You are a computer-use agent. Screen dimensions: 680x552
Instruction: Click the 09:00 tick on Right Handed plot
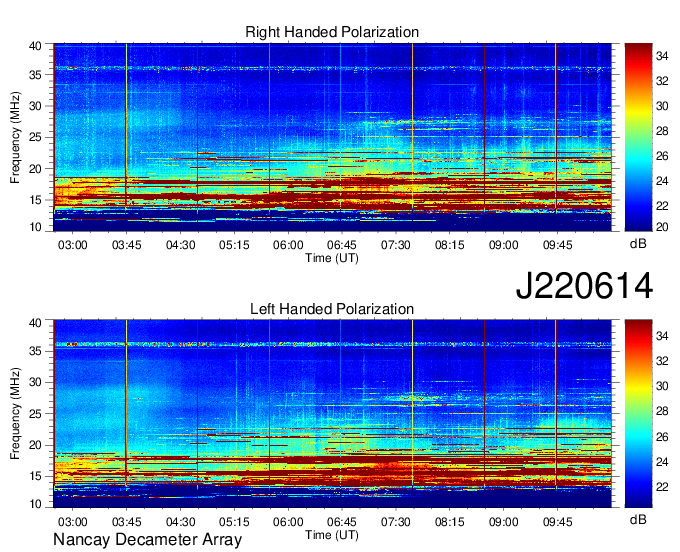coord(503,245)
